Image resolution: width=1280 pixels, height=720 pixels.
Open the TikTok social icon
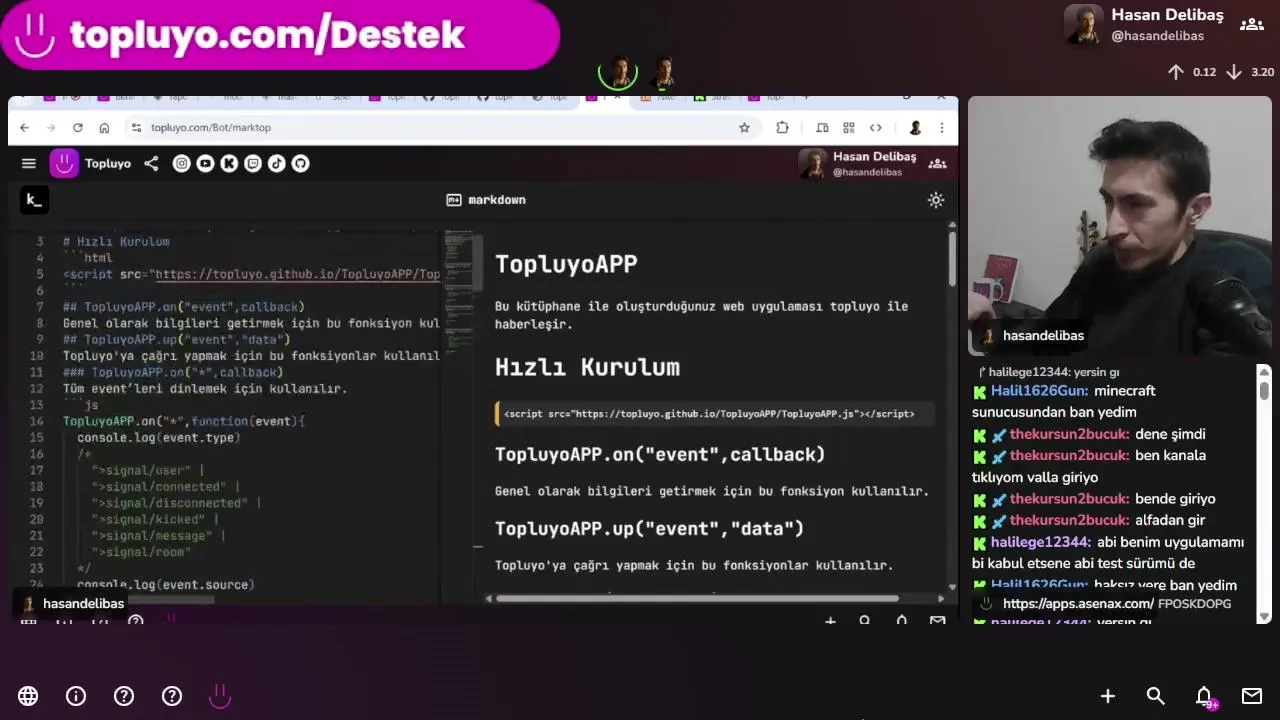point(277,163)
